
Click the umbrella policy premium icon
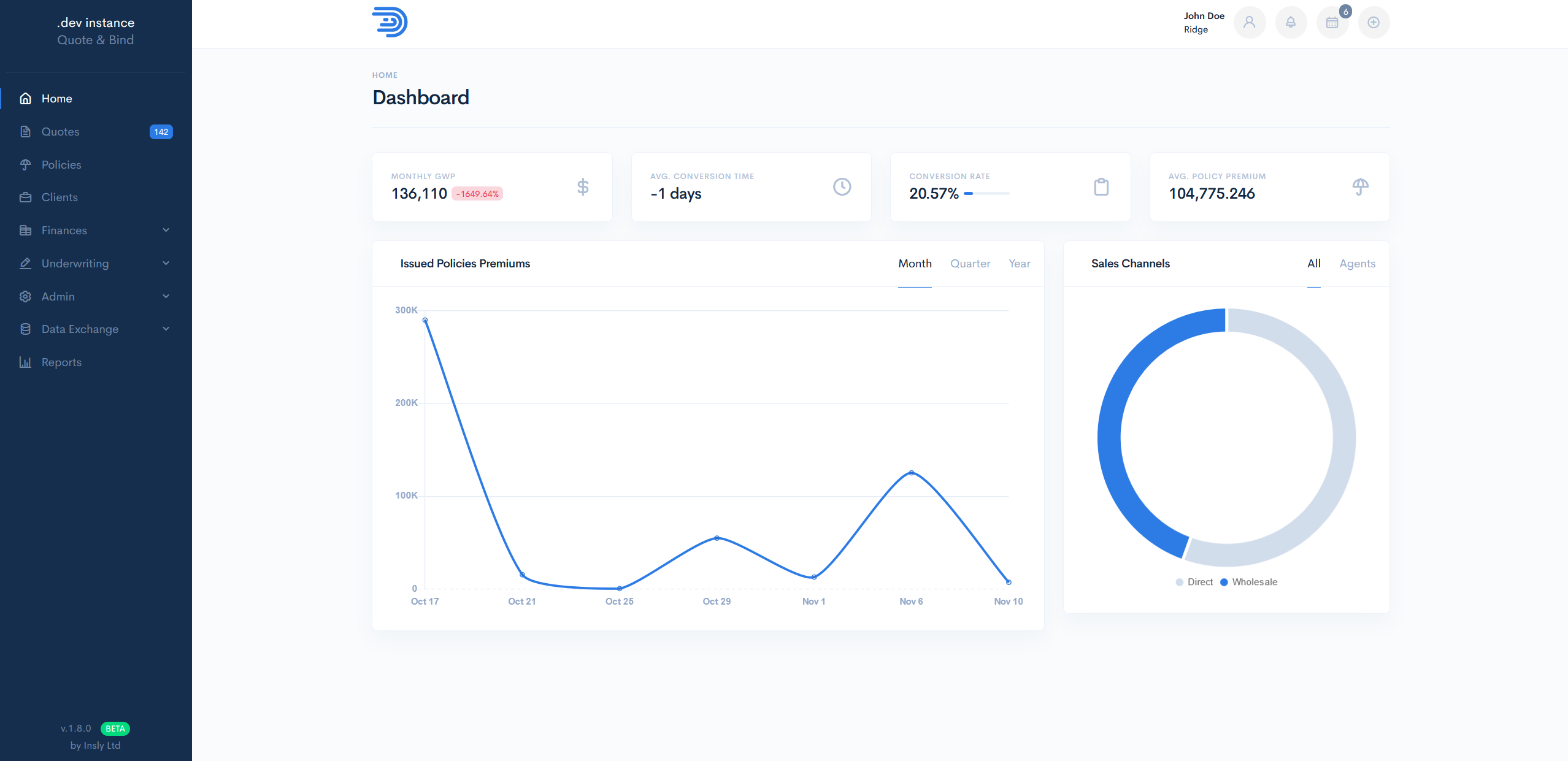pyautogui.click(x=1360, y=187)
